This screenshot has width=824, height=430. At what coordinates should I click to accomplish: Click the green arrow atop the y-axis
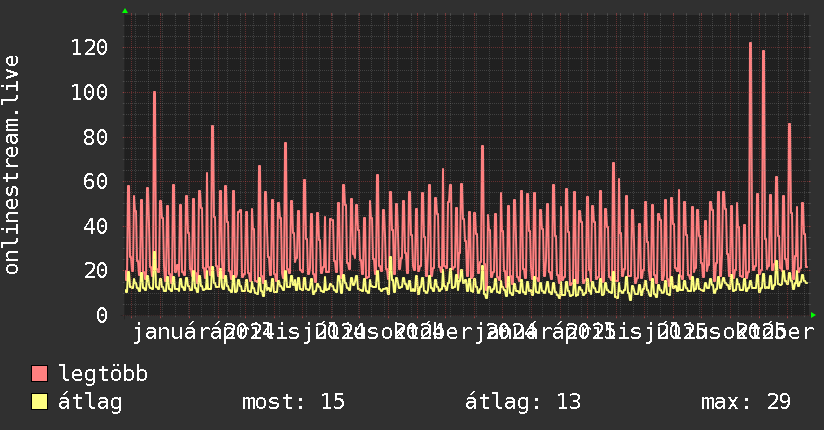pyautogui.click(x=125, y=11)
